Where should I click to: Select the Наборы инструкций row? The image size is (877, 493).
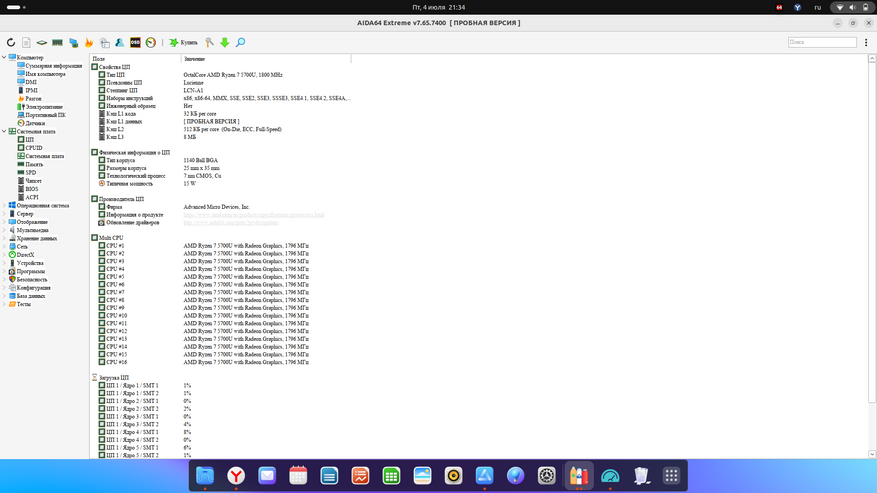coord(221,98)
